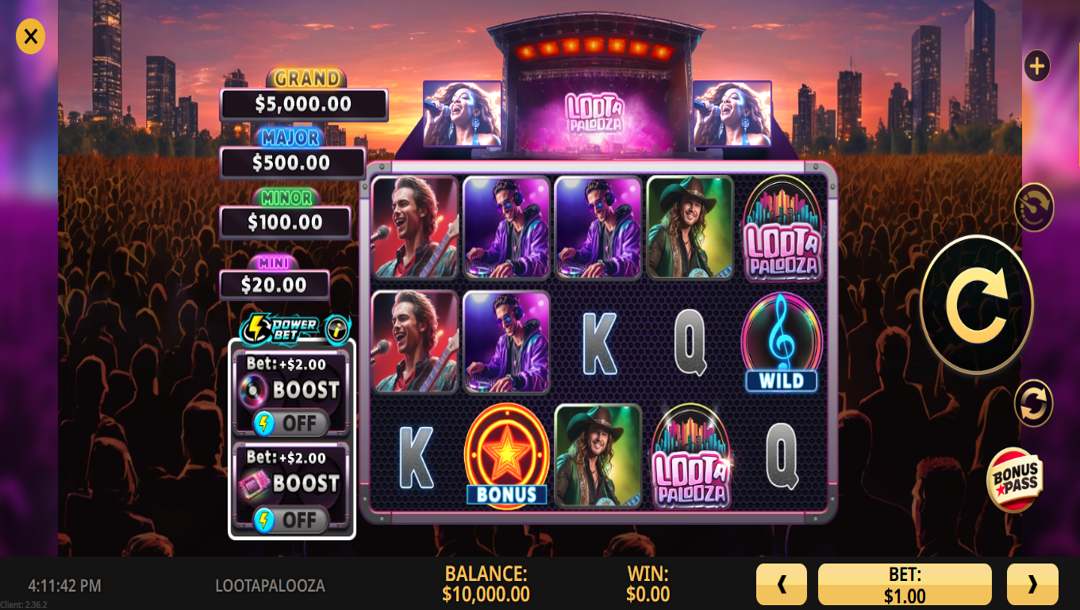Decrease bet with left arrow

pyautogui.click(x=781, y=585)
